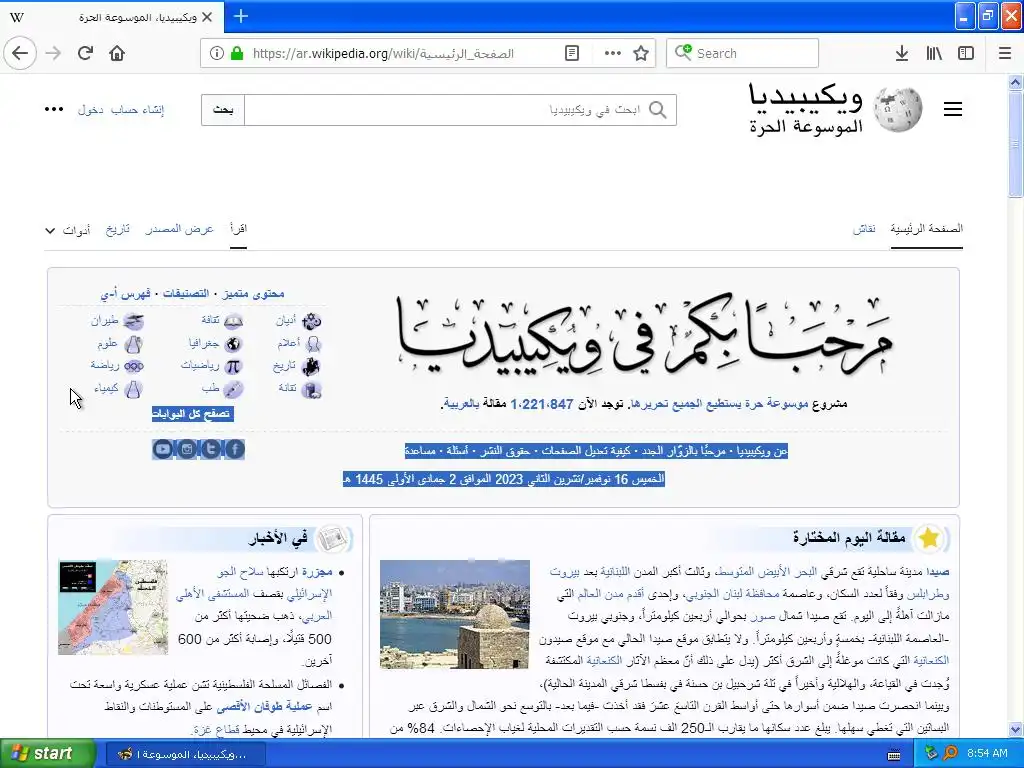The image size is (1024, 768).
Task: Open the التصنيفات link
Action: click(185, 294)
